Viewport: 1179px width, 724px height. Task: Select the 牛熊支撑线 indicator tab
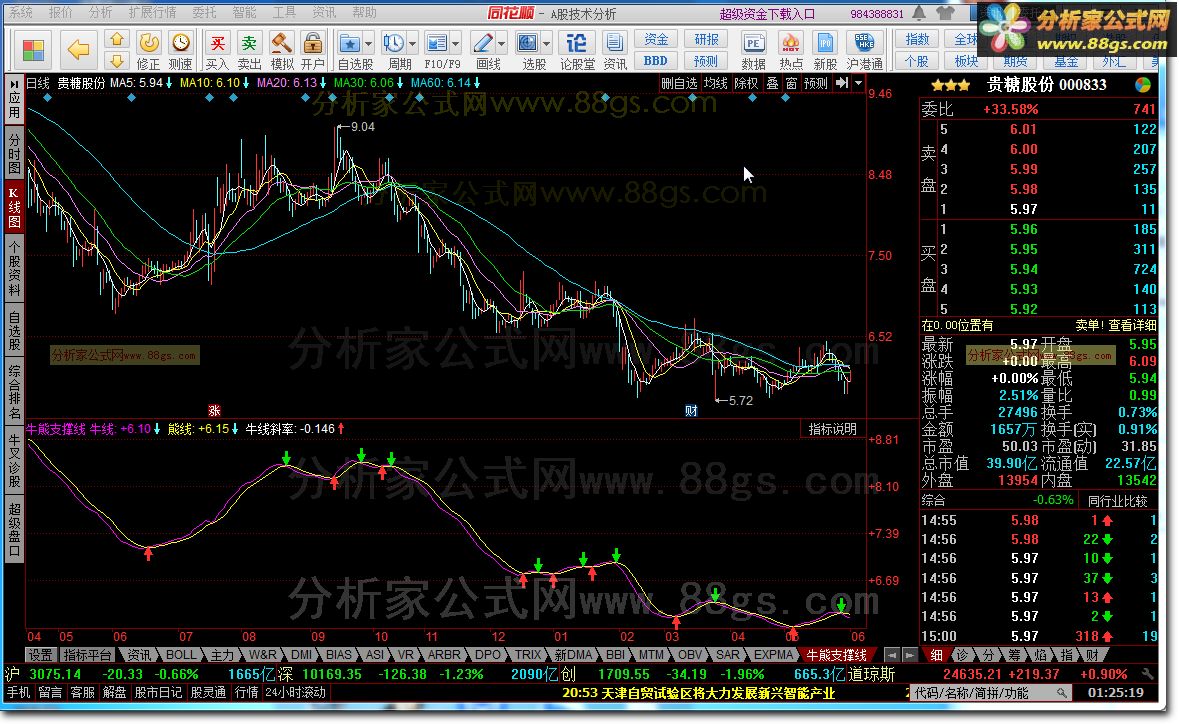pyautogui.click(x=836, y=655)
